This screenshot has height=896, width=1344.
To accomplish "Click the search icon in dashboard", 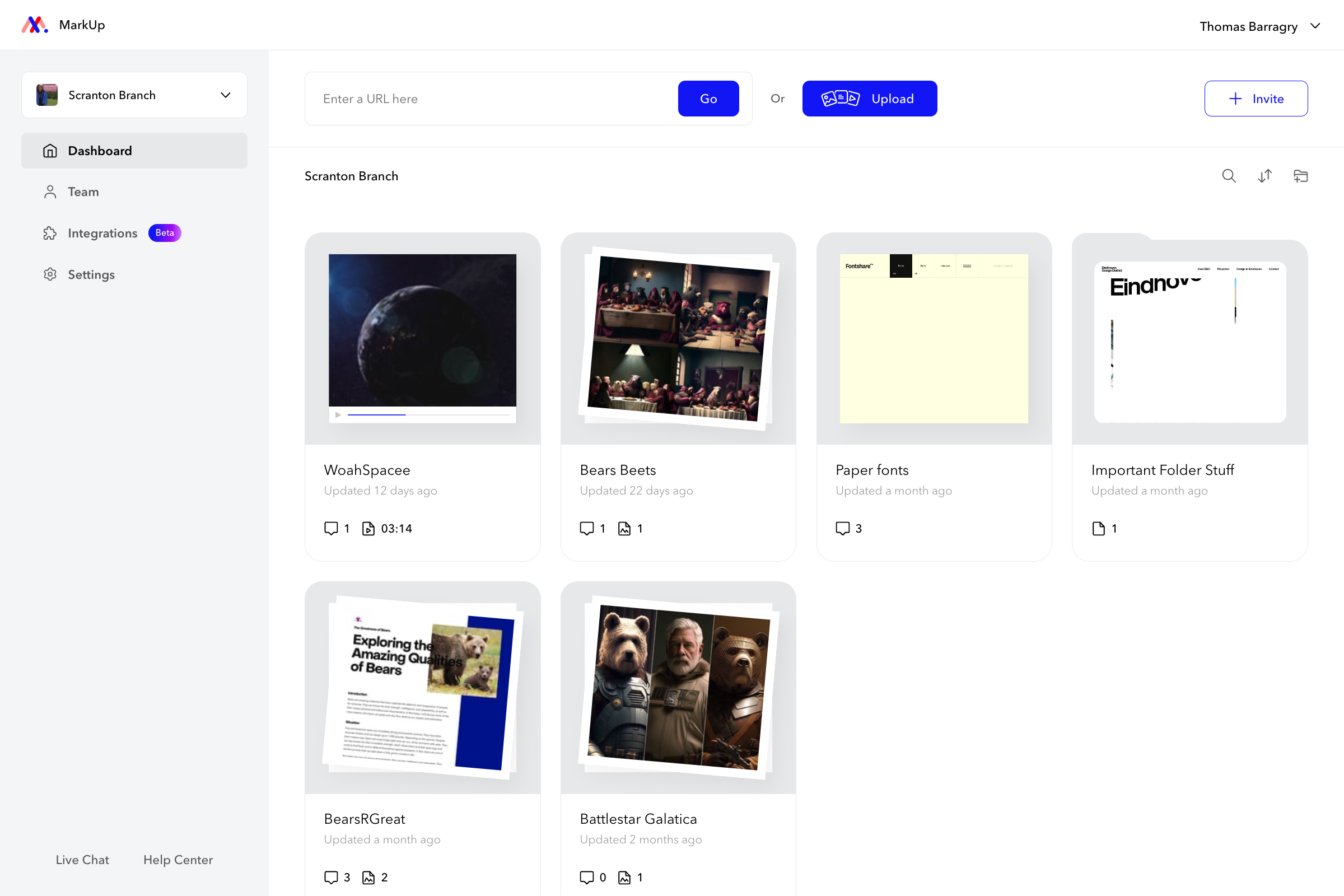I will tap(1228, 176).
